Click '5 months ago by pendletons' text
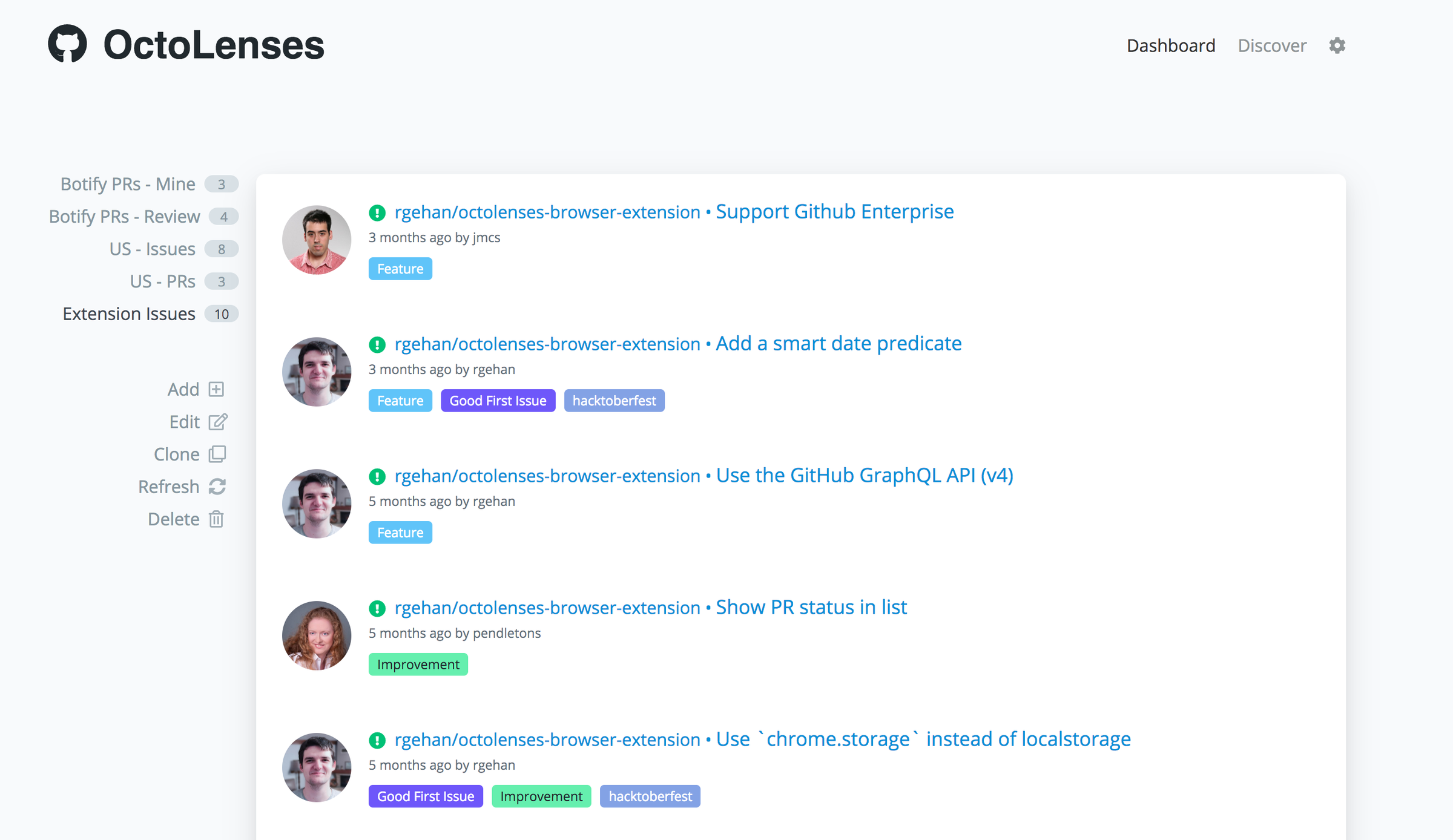 455,634
